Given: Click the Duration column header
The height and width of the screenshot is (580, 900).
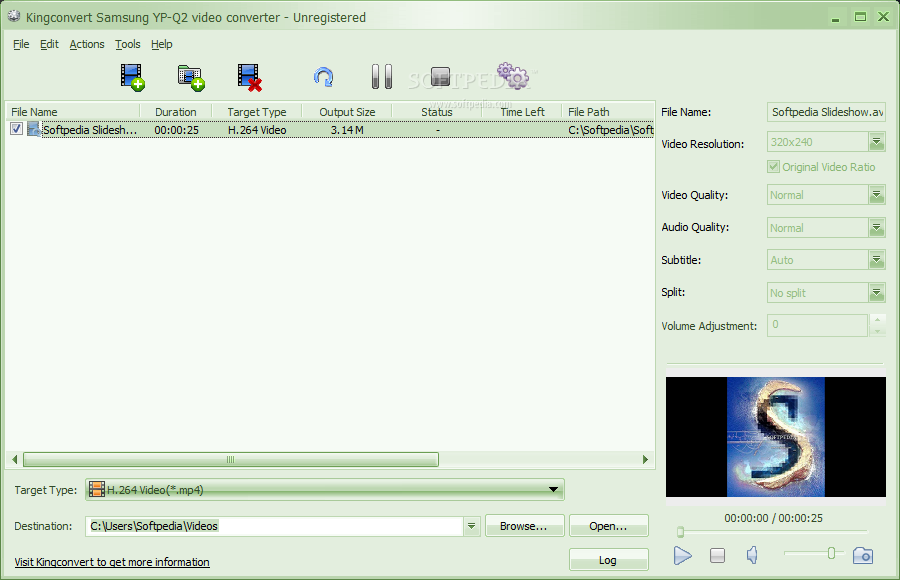Looking at the screenshot, I should (x=176, y=111).
